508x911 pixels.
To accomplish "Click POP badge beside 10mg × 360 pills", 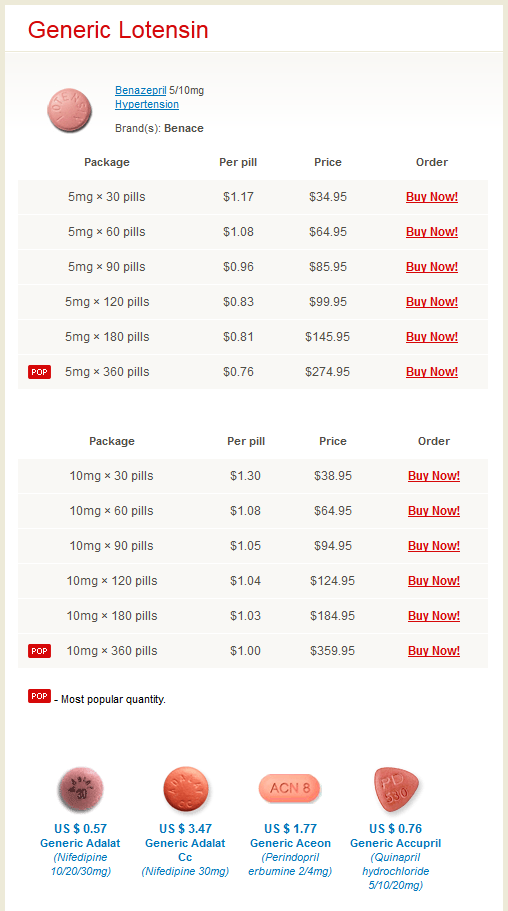I will 40,651.
